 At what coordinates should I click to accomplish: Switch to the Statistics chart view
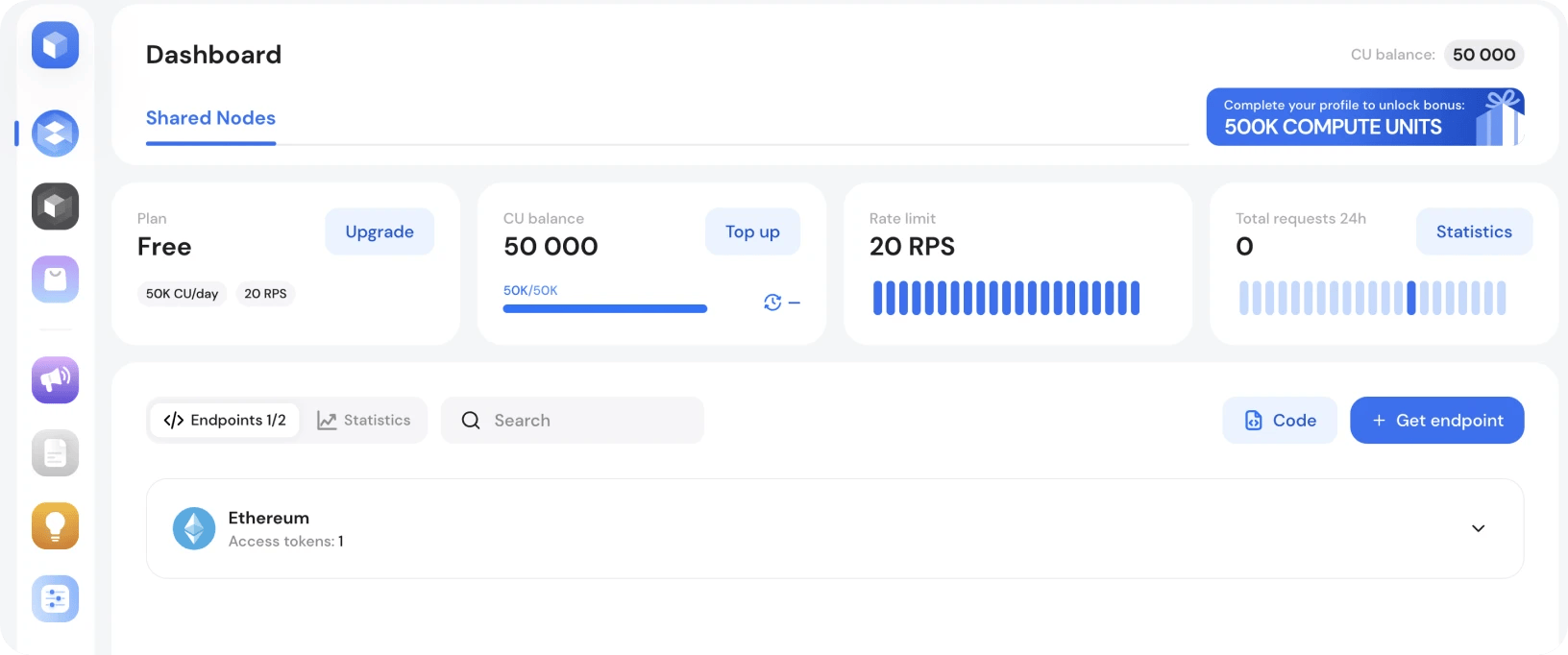364,421
